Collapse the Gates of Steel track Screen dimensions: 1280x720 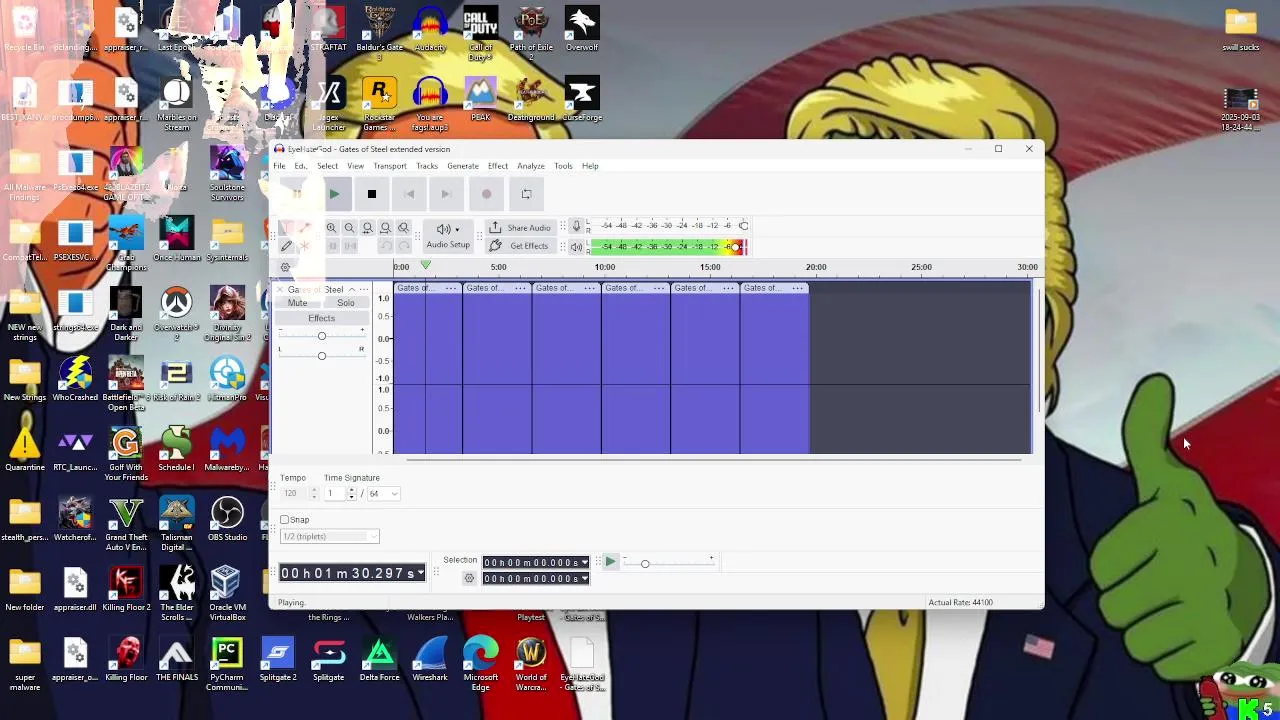click(x=351, y=290)
